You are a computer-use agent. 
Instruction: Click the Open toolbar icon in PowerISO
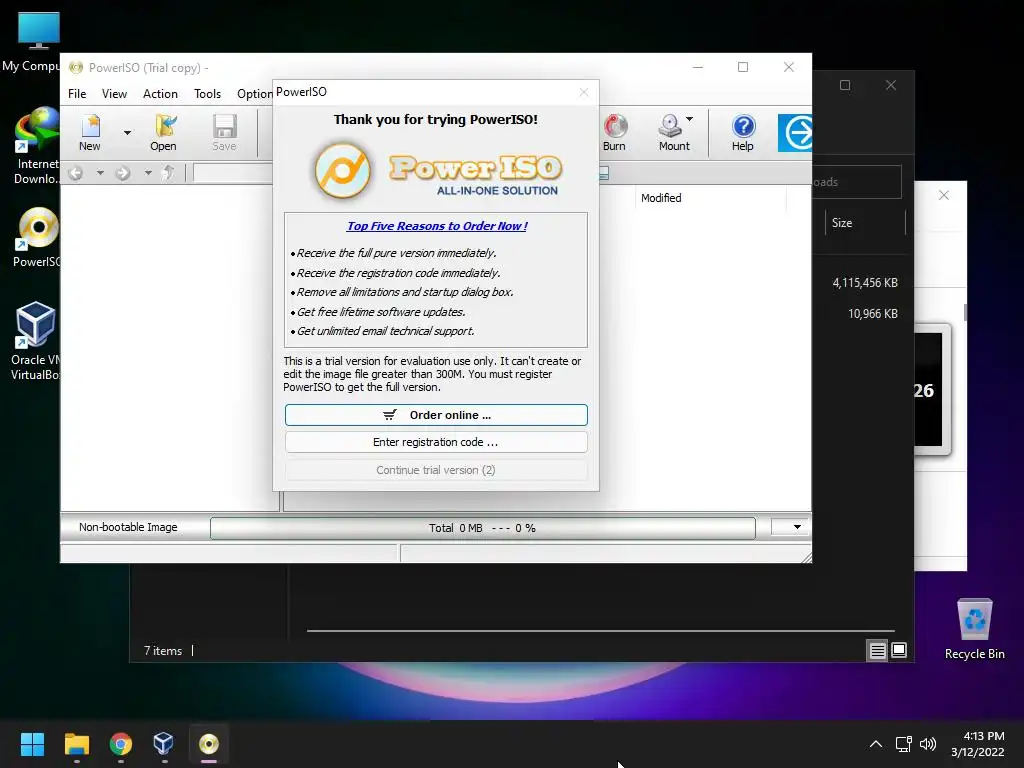point(163,133)
